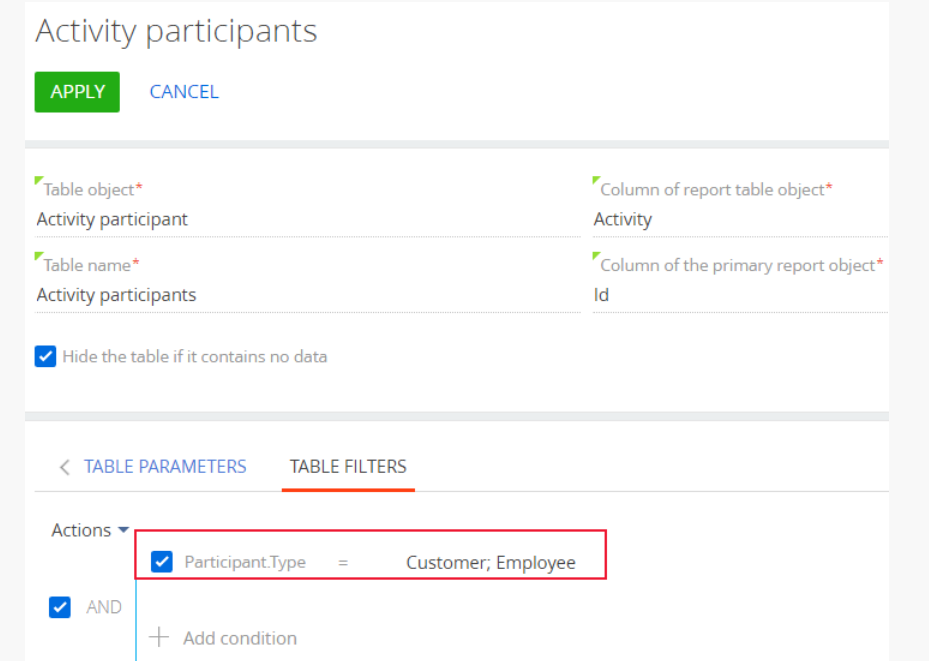
Task: Select the Table Filters tab
Action: (348, 467)
